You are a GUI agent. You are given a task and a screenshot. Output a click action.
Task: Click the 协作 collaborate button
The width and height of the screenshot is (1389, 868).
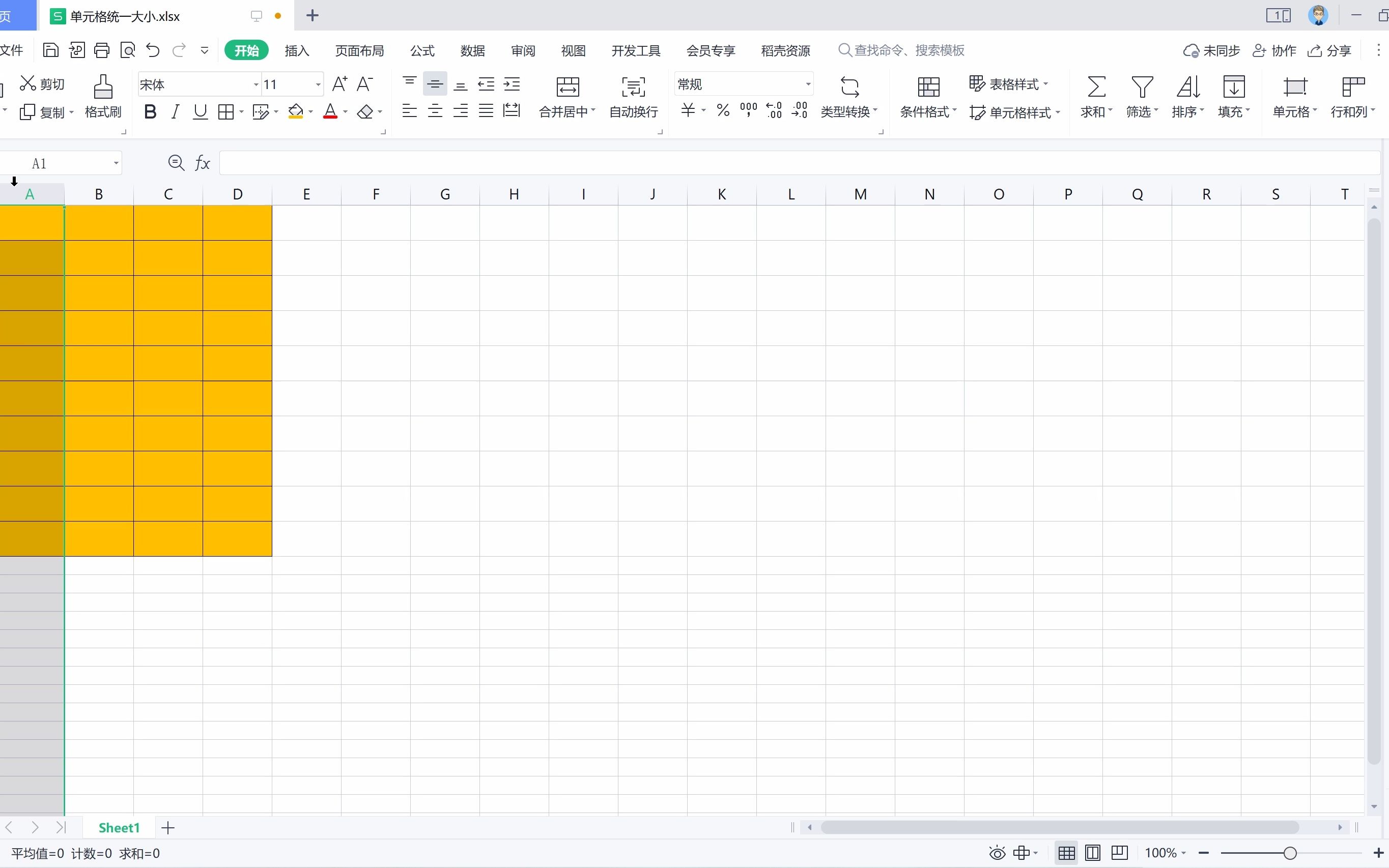(1274, 50)
